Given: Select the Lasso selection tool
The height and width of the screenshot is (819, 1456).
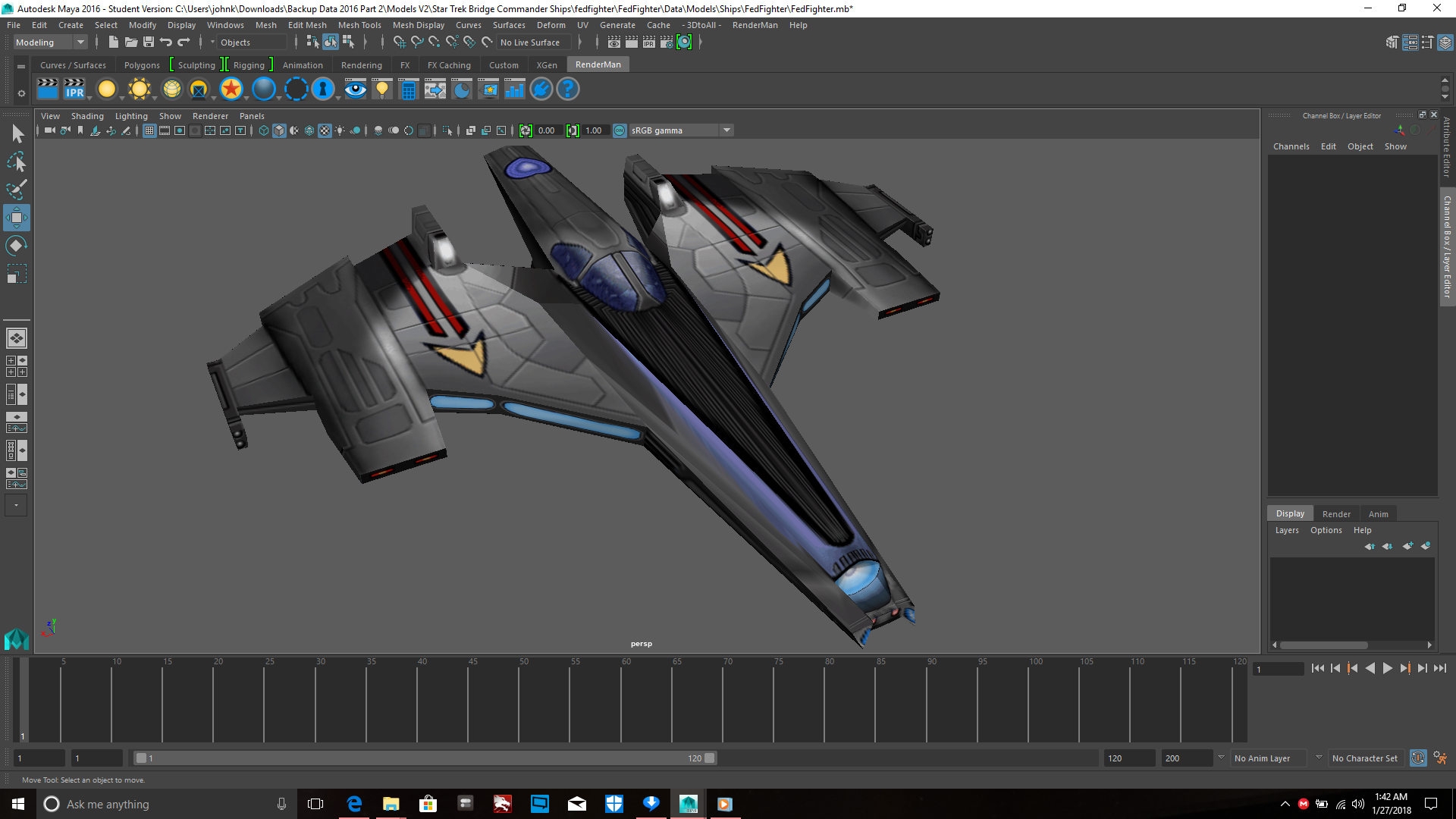Looking at the screenshot, I should coord(17,162).
